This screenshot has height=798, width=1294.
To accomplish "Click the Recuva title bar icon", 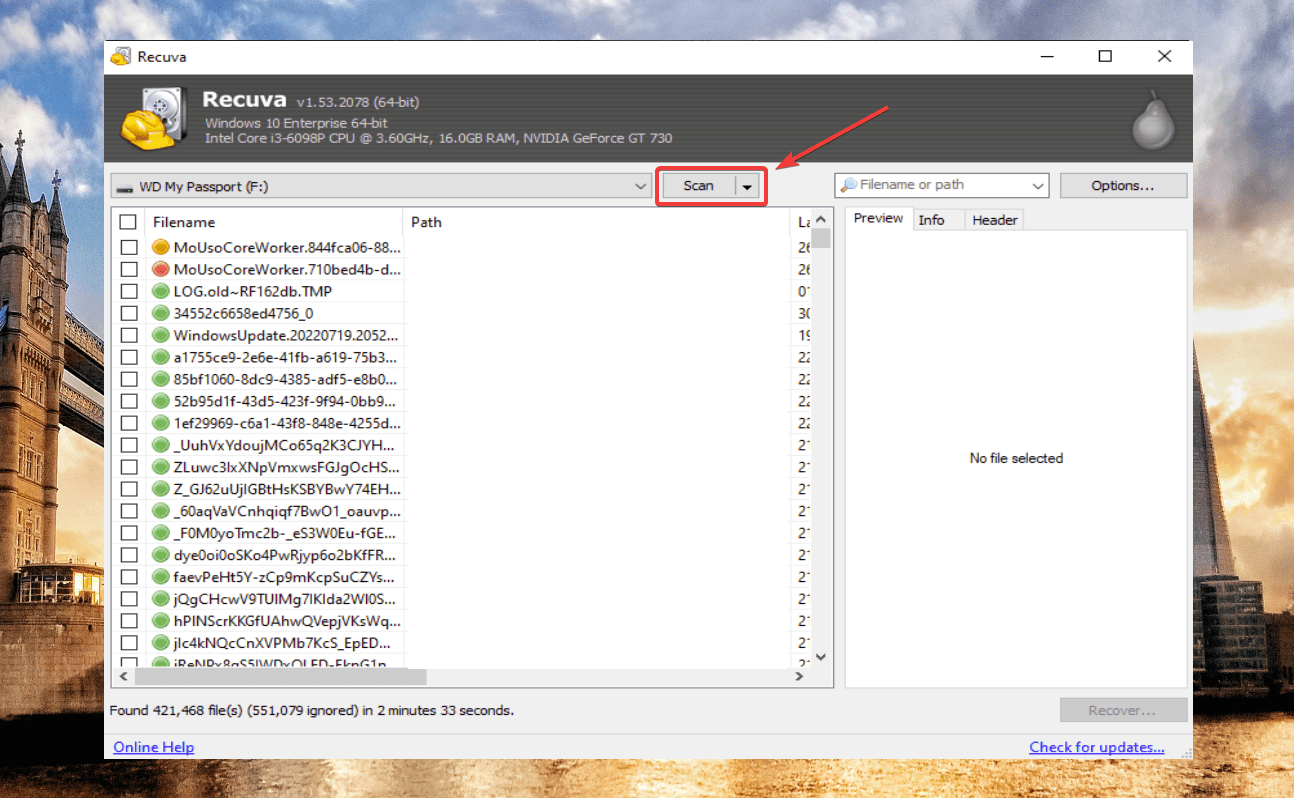I will [120, 57].
